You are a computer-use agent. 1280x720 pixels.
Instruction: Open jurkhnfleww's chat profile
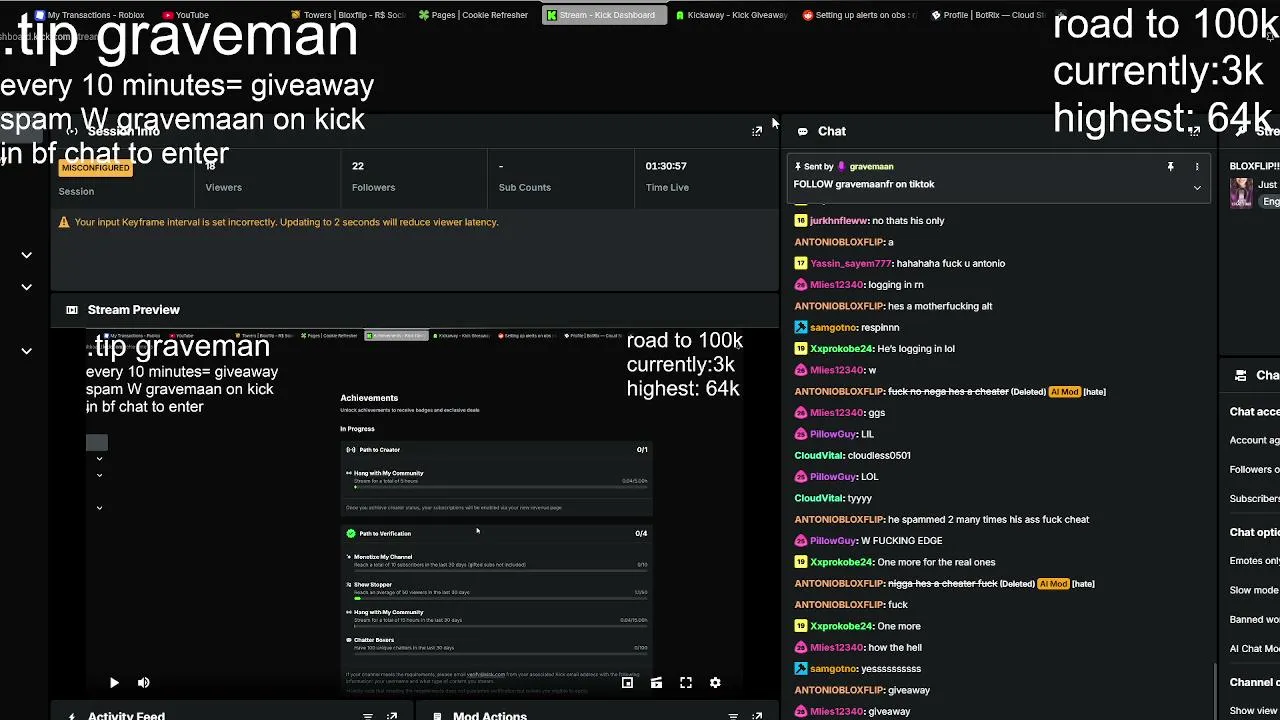pyautogui.click(x=839, y=221)
